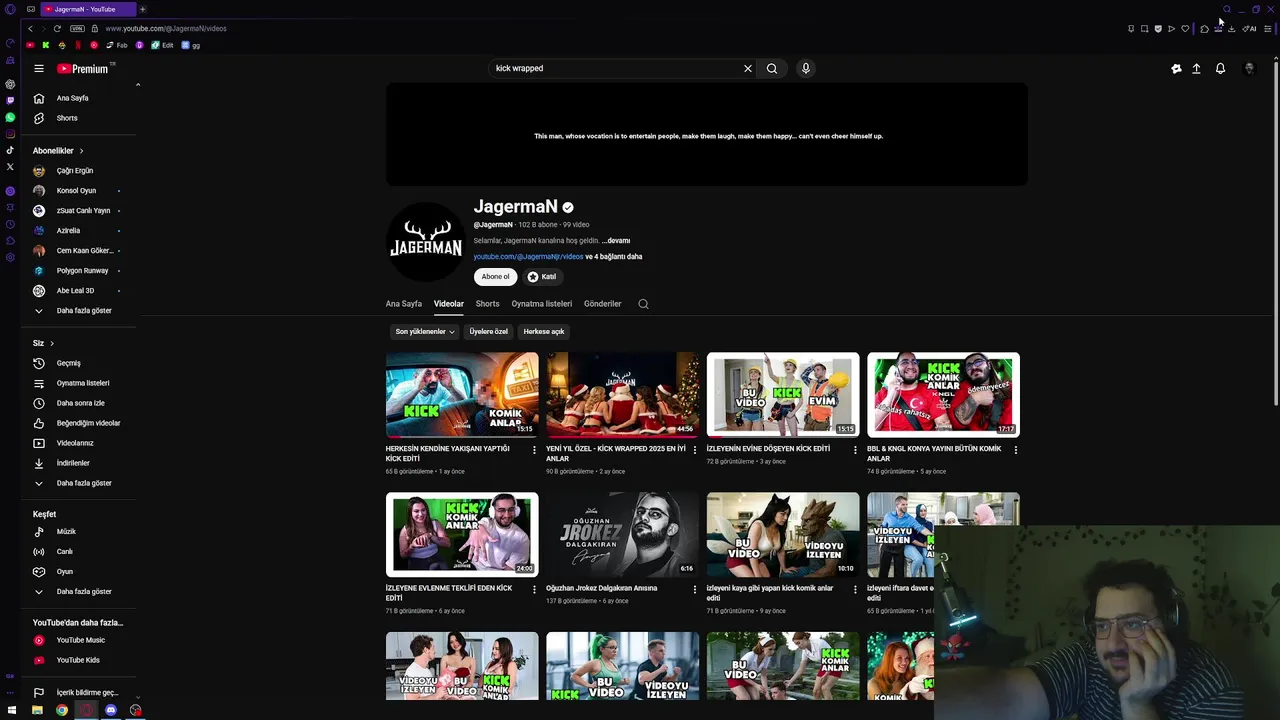Open the Playables icon in the YouTube header

[1176, 69]
